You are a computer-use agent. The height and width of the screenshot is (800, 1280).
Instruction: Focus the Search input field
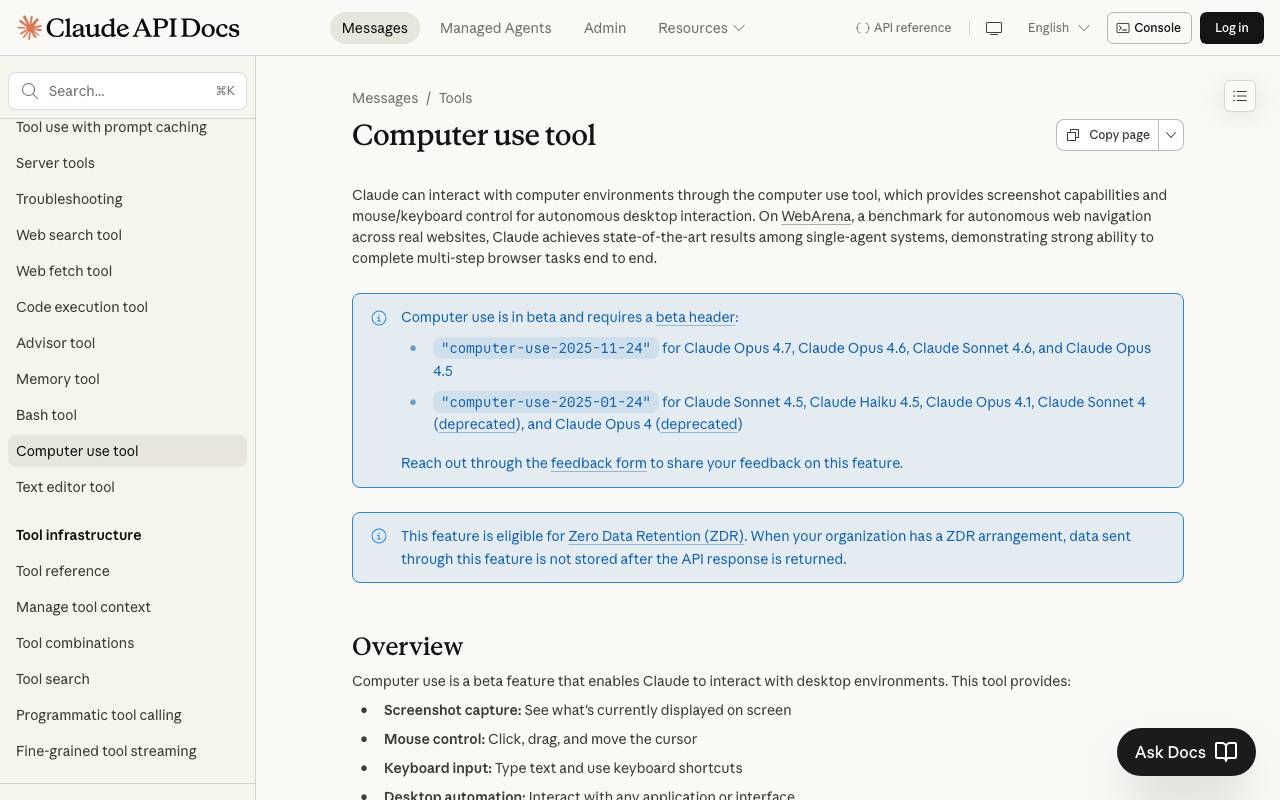tap(128, 91)
